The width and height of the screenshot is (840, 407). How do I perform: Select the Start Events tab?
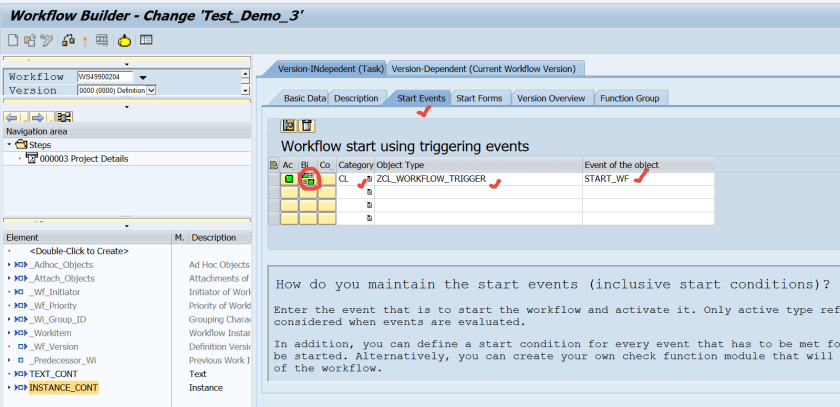coord(421,99)
